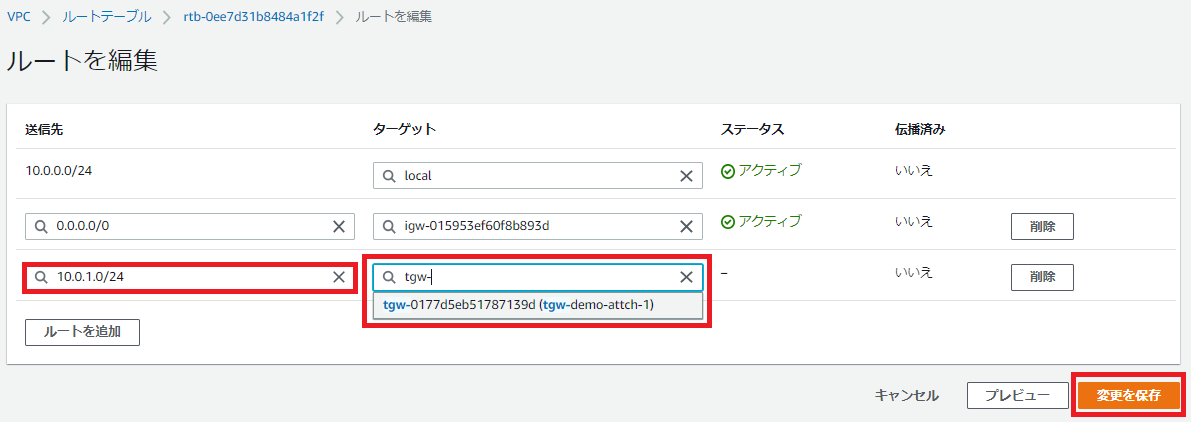Delete the 10.0.1.0/24 route with 削除
Image resolution: width=1191 pixels, height=422 pixels.
pyautogui.click(x=1042, y=277)
